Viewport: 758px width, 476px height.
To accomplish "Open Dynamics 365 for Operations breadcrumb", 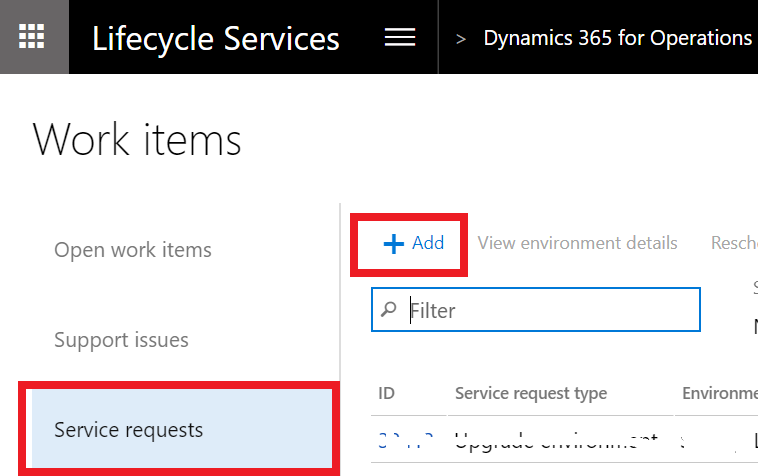I will pos(617,38).
